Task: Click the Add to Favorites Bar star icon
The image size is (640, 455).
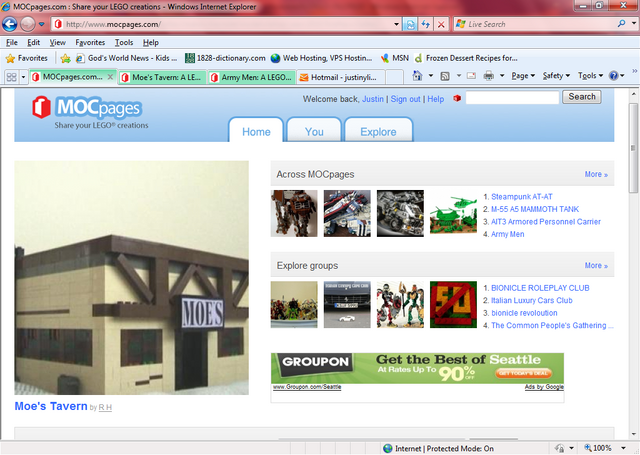Action: [65, 58]
